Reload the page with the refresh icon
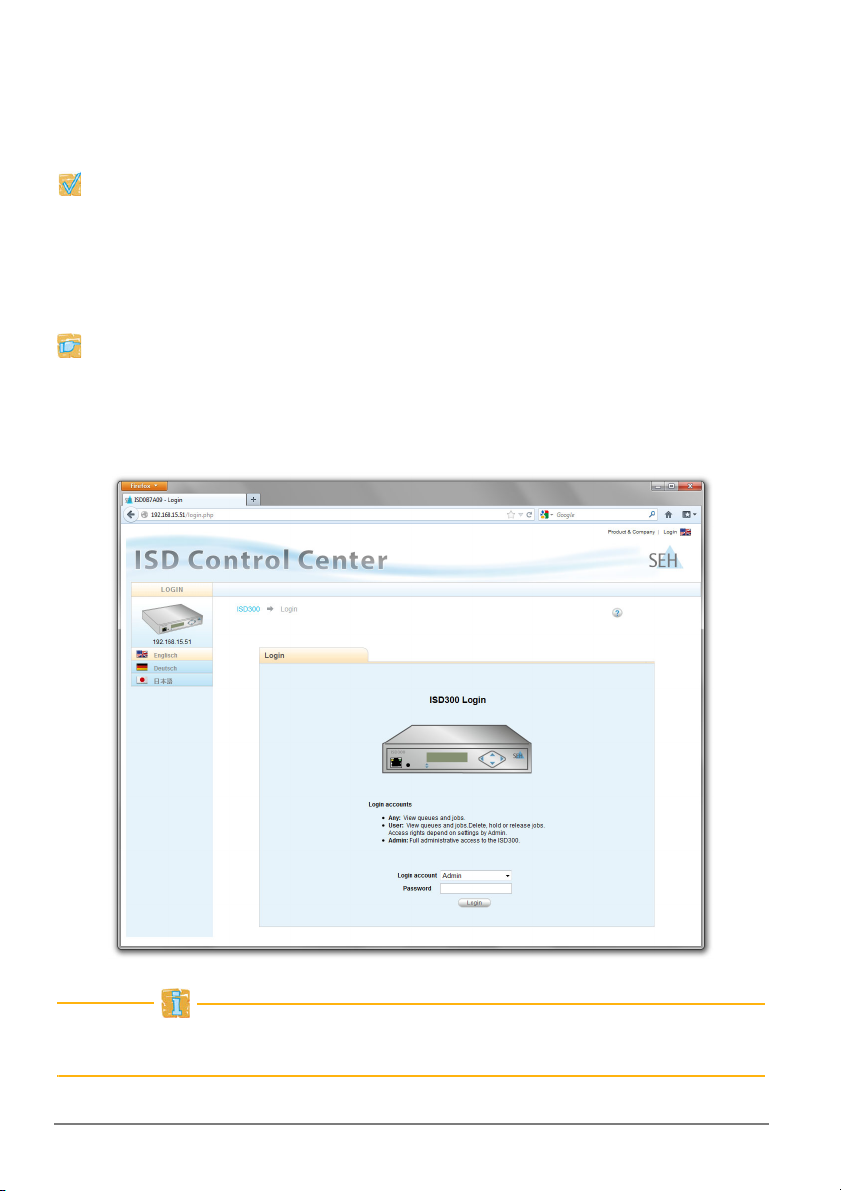Screen dimensions: 841x1191 (529, 515)
